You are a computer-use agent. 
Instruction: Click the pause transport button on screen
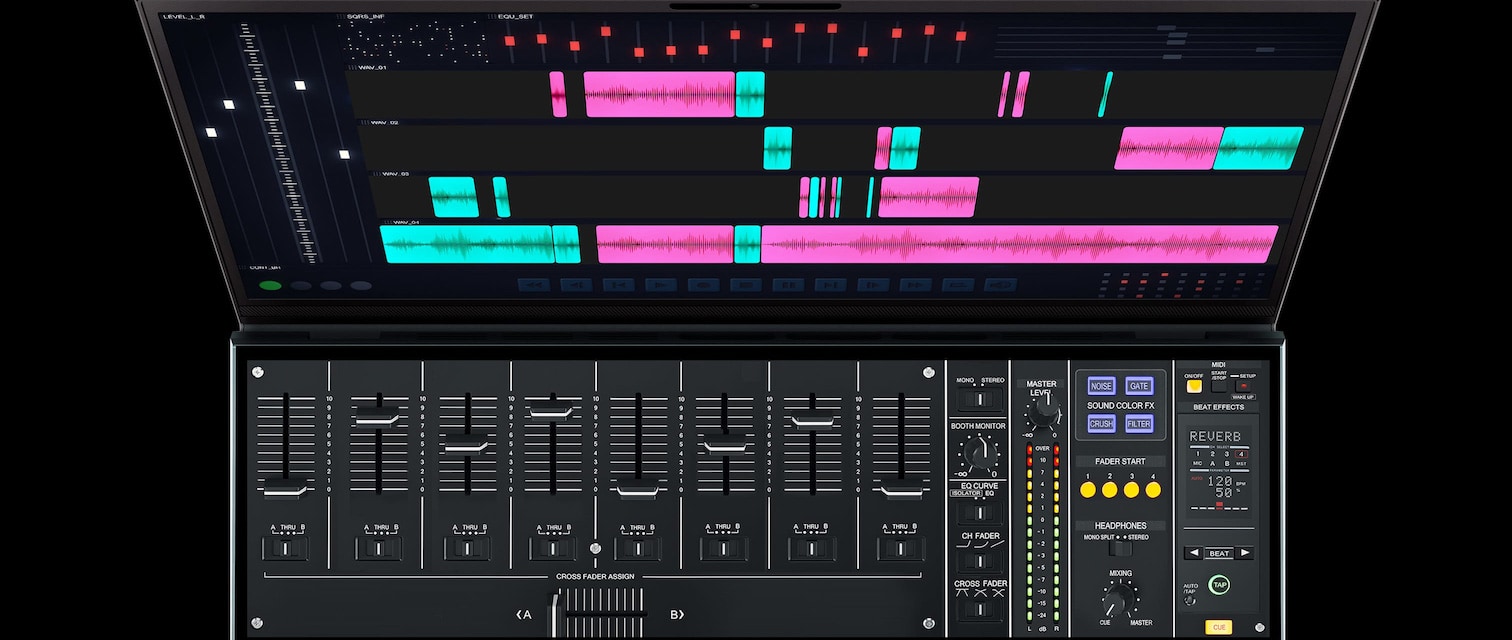tap(788, 285)
